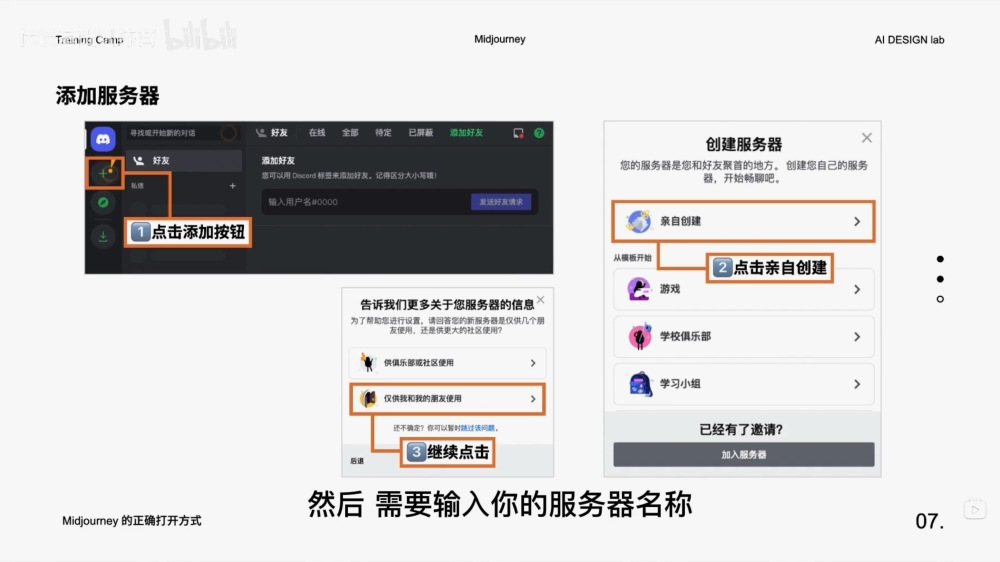Viewport: 1000px width, 562px height.
Task: Expand 游戏 chevron arrow
Action: (x=857, y=290)
